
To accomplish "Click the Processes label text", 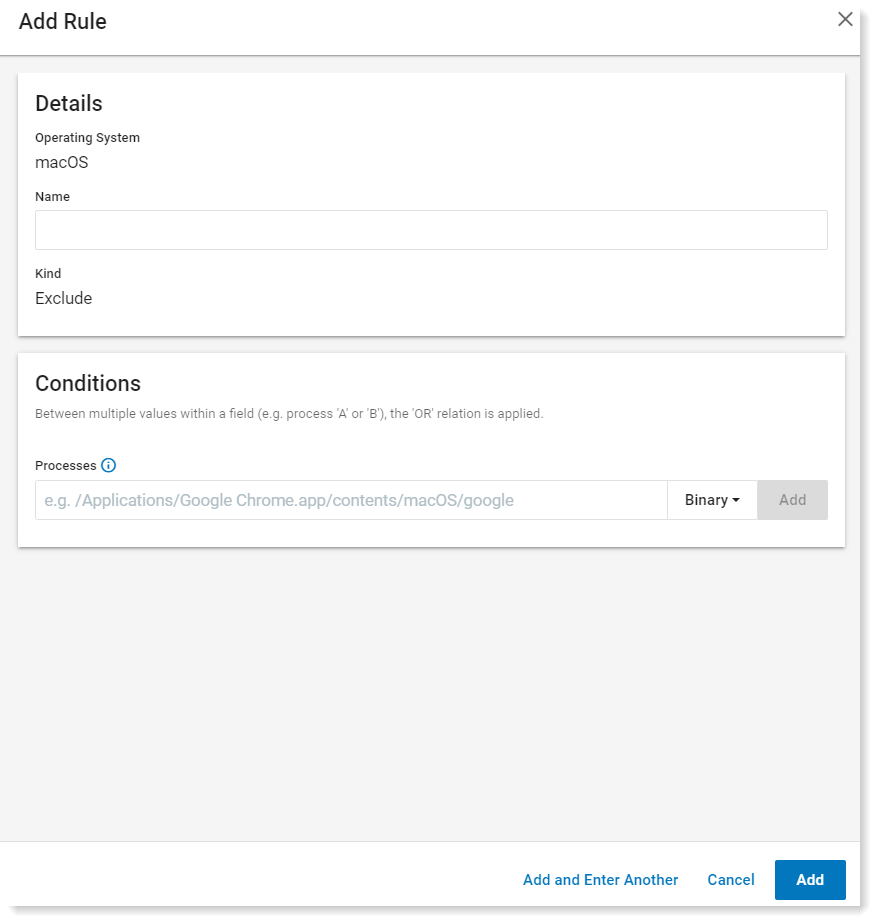I will pyautogui.click(x=65, y=466).
